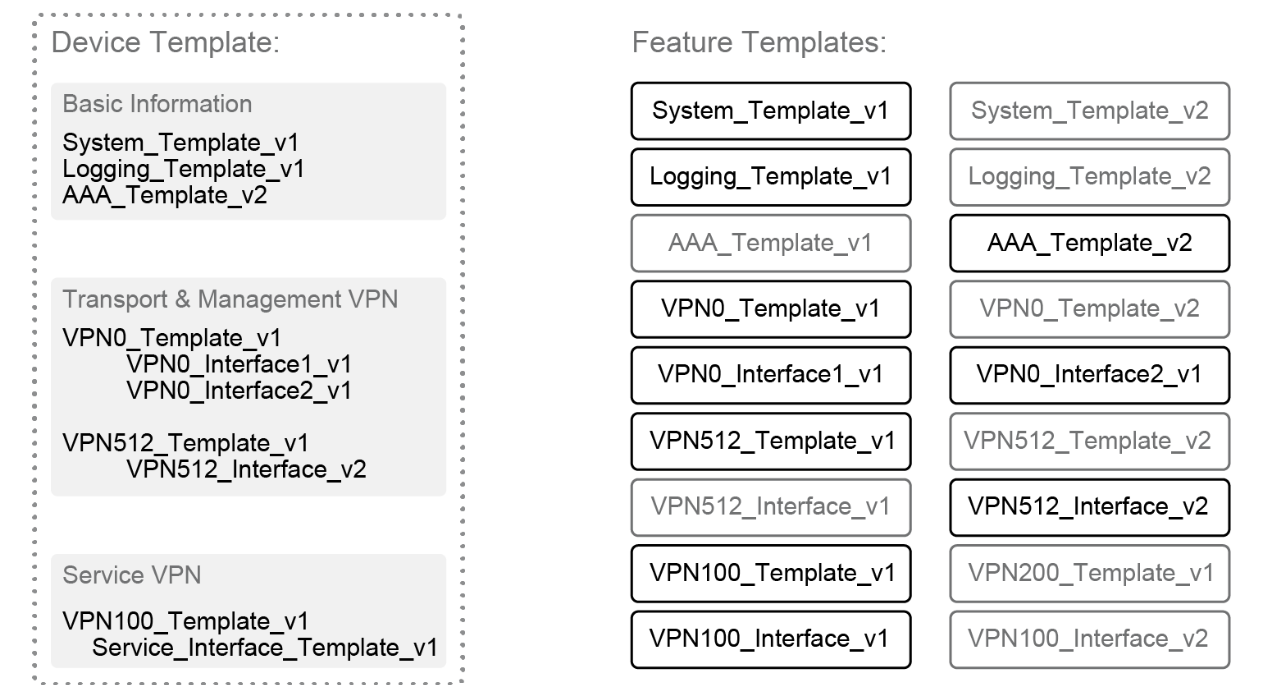1263x685 pixels.
Task: Click the greyed AAA_Template_v1 box
Action: coord(771,242)
